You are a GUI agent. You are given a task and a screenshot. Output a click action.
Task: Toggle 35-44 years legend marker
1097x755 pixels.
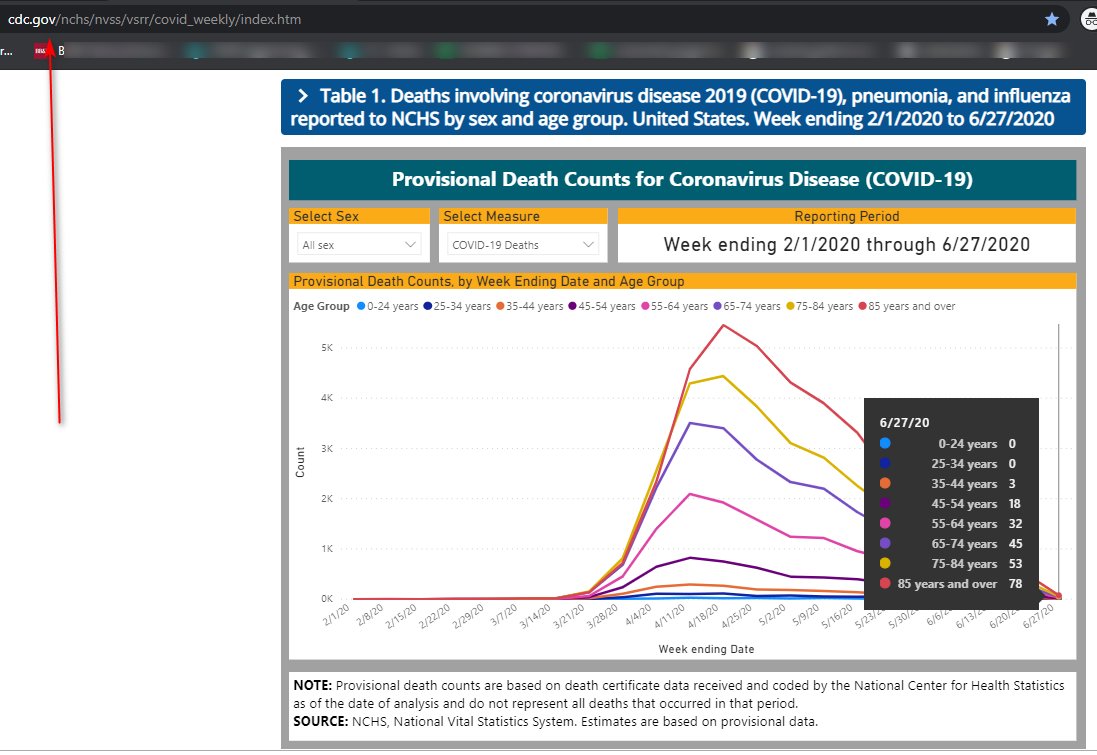(500, 306)
